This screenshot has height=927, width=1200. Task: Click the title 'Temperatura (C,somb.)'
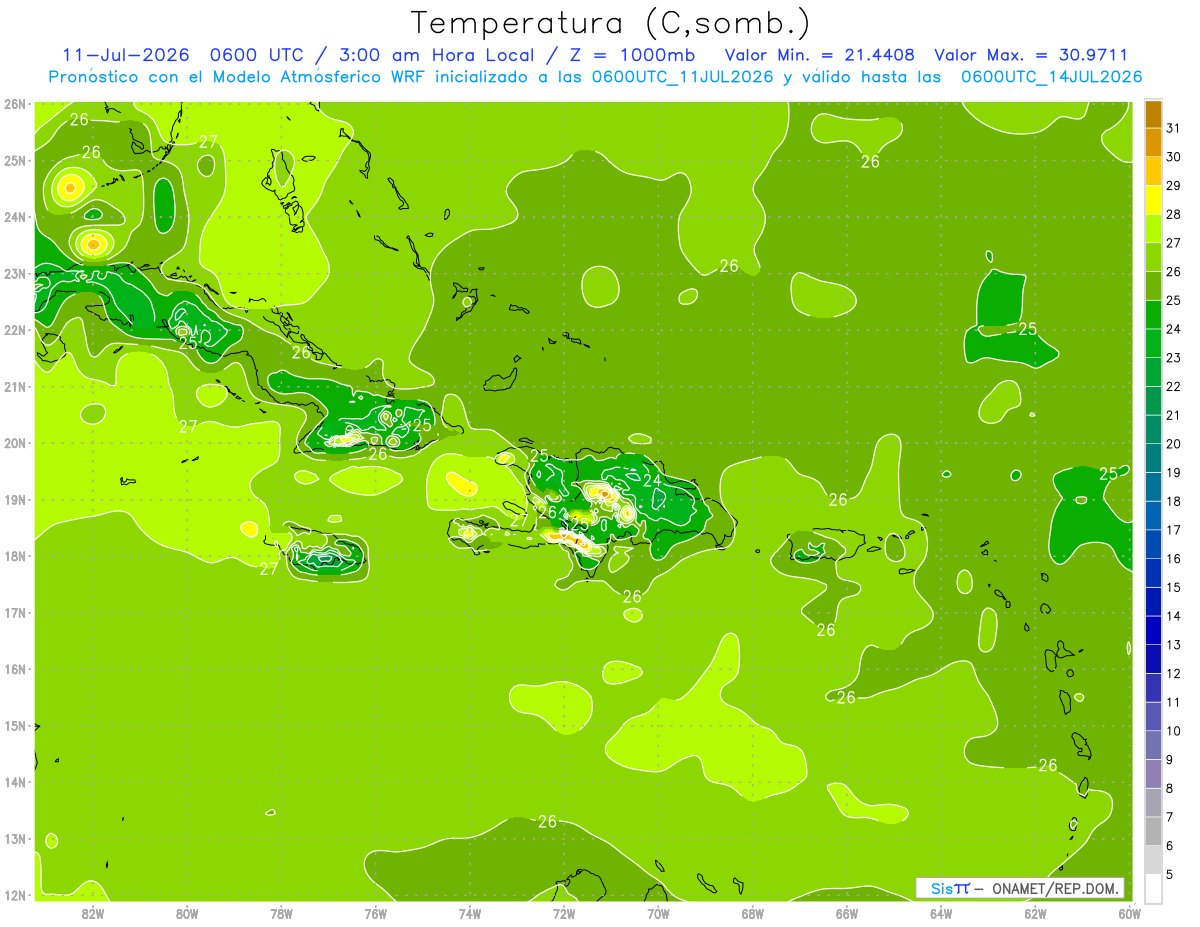pyautogui.click(x=611, y=23)
